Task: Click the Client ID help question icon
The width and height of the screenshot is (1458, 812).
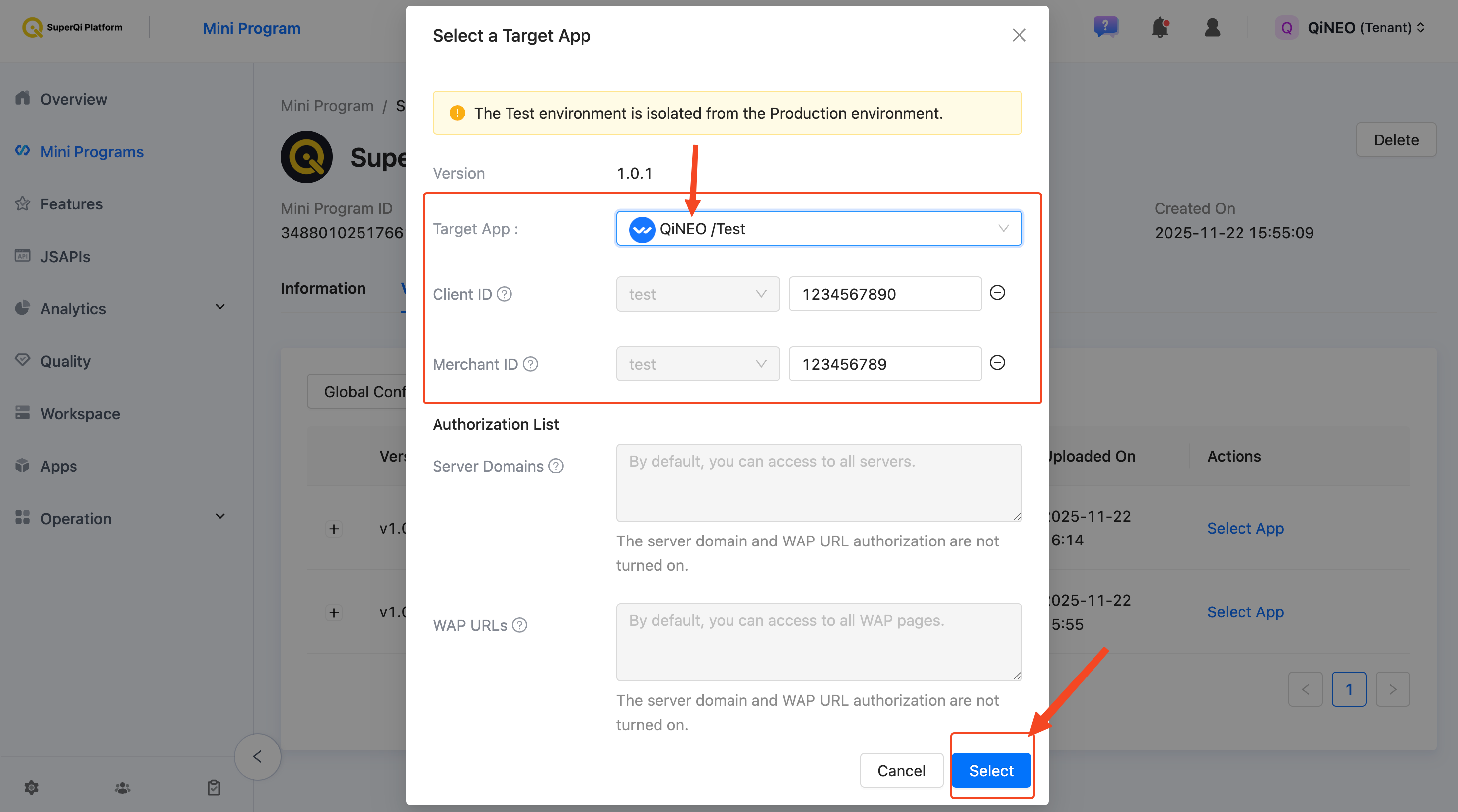Action: pos(505,294)
